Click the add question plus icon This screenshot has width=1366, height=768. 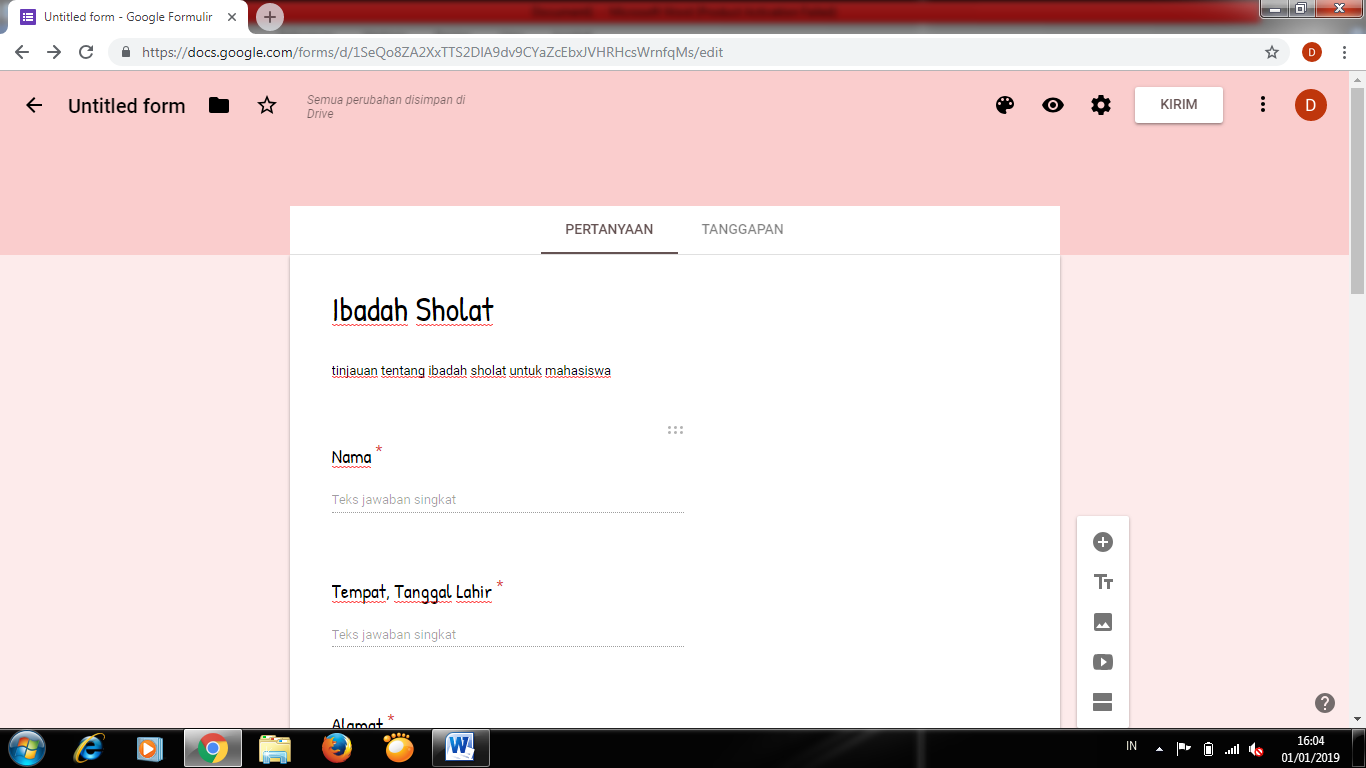[x=1103, y=542]
